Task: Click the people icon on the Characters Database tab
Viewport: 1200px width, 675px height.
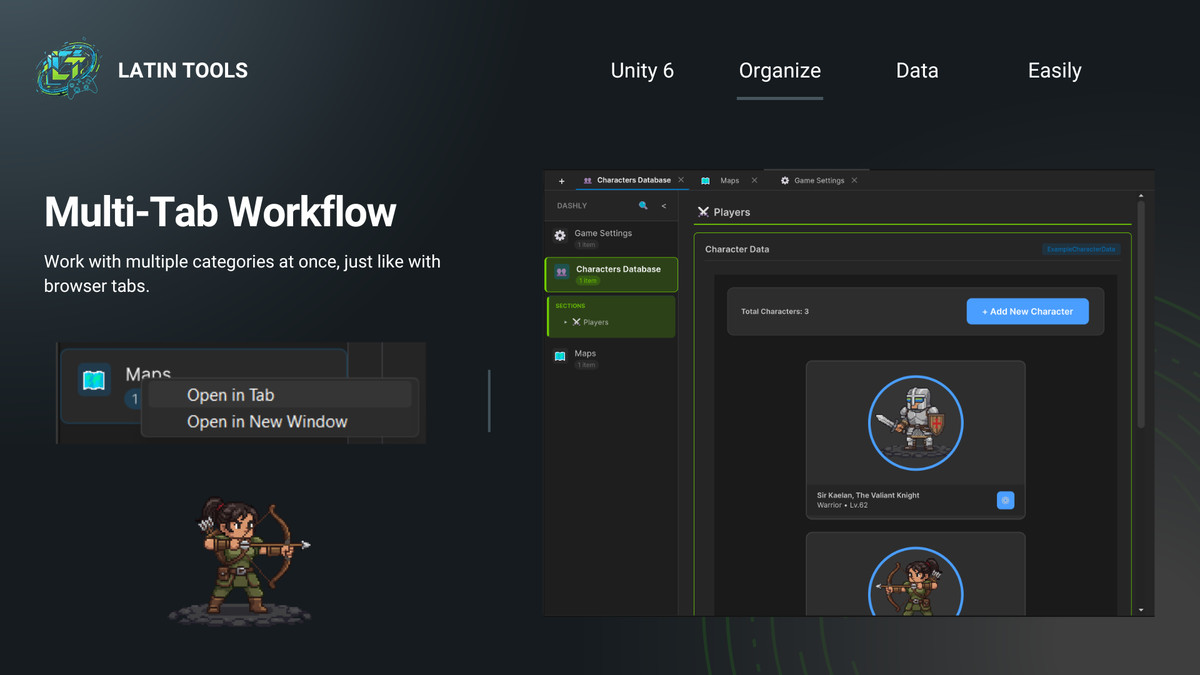Action: [588, 180]
